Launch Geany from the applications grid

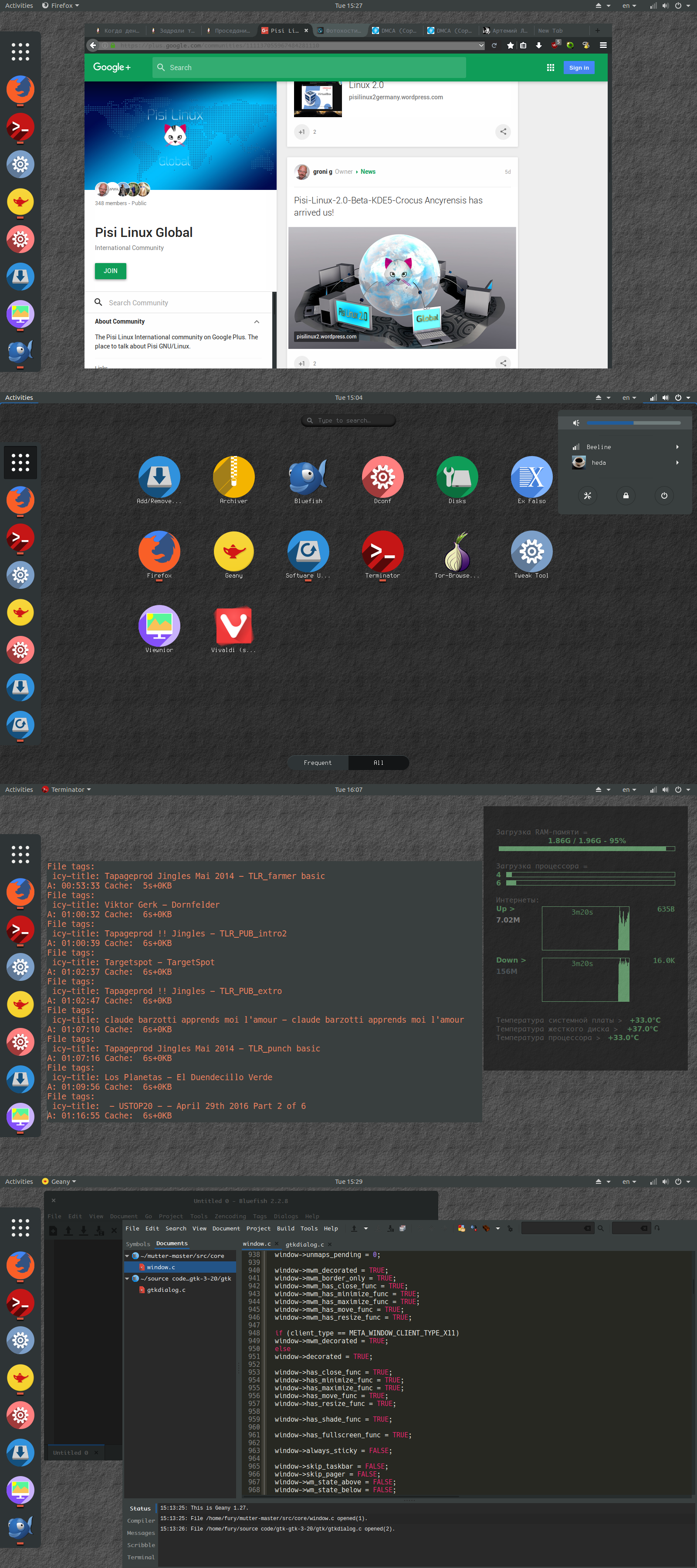[x=234, y=554]
